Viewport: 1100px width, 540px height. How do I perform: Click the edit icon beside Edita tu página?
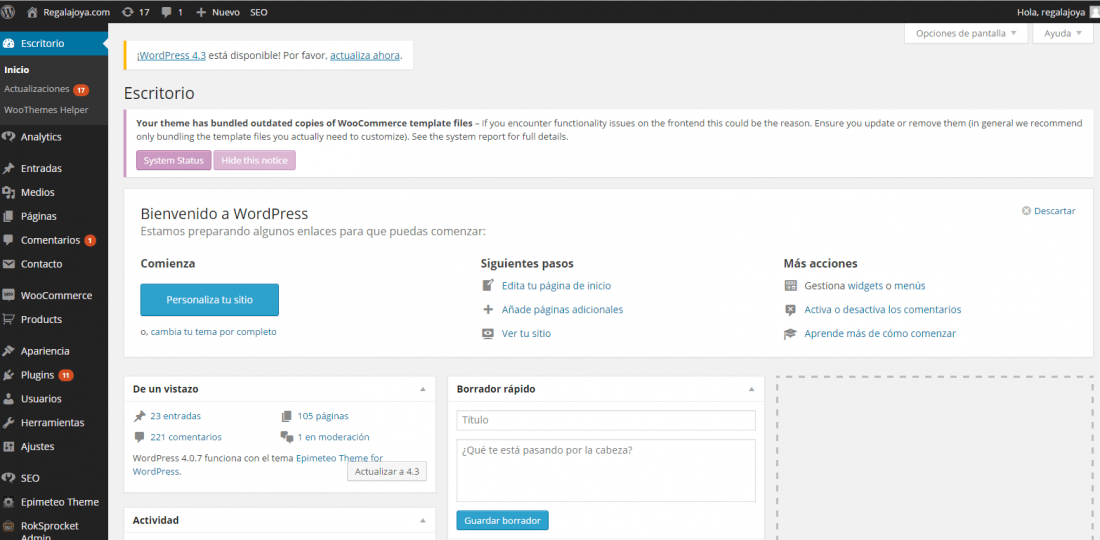[x=488, y=285]
